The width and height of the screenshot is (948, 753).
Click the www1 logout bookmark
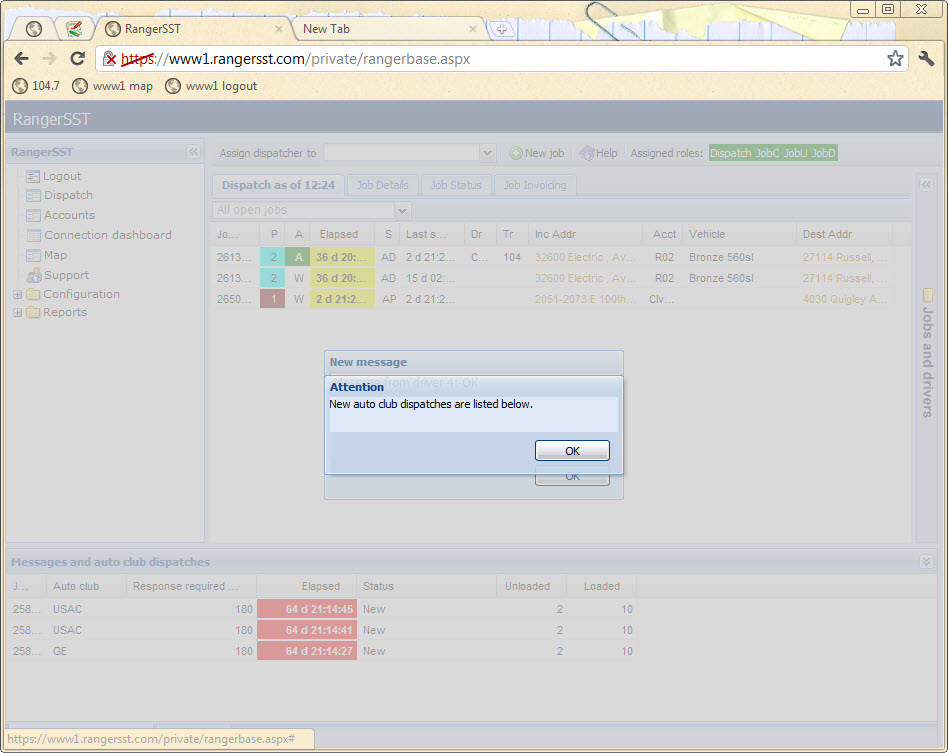pos(211,86)
